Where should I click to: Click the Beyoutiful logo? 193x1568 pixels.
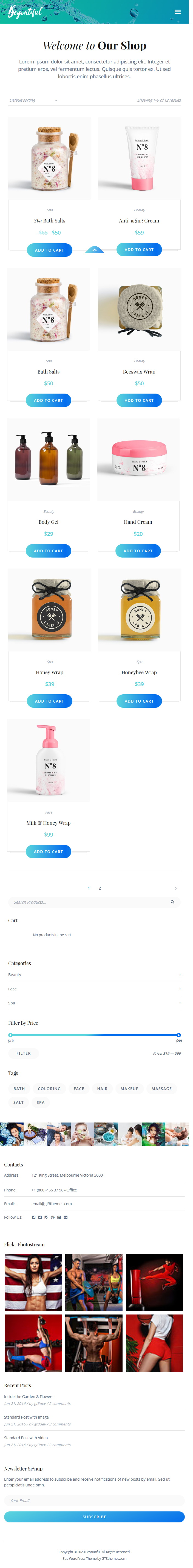[x=25, y=12]
